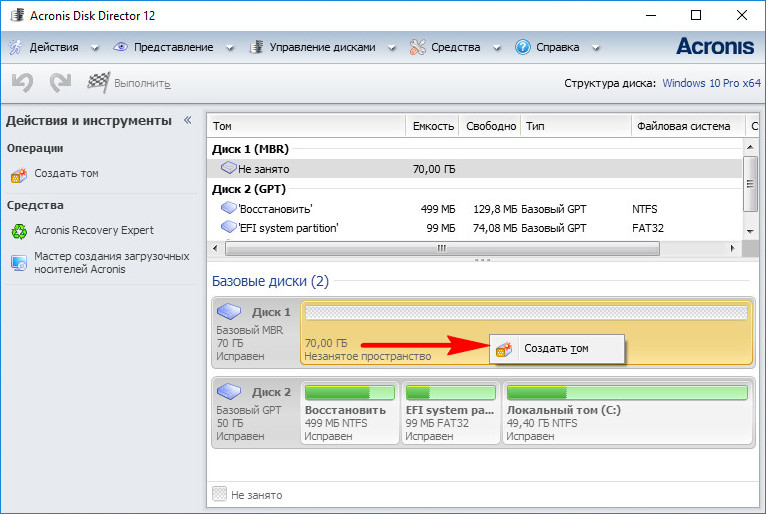Open 'Мастер создания загрузочных носителей Acronis'
766x514 pixels.
coord(111,263)
